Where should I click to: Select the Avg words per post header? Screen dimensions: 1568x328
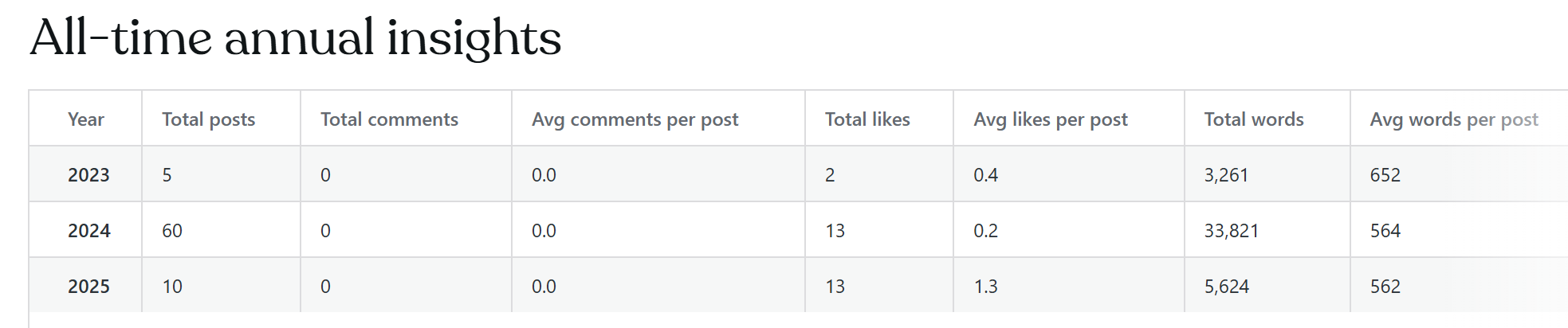[1454, 119]
